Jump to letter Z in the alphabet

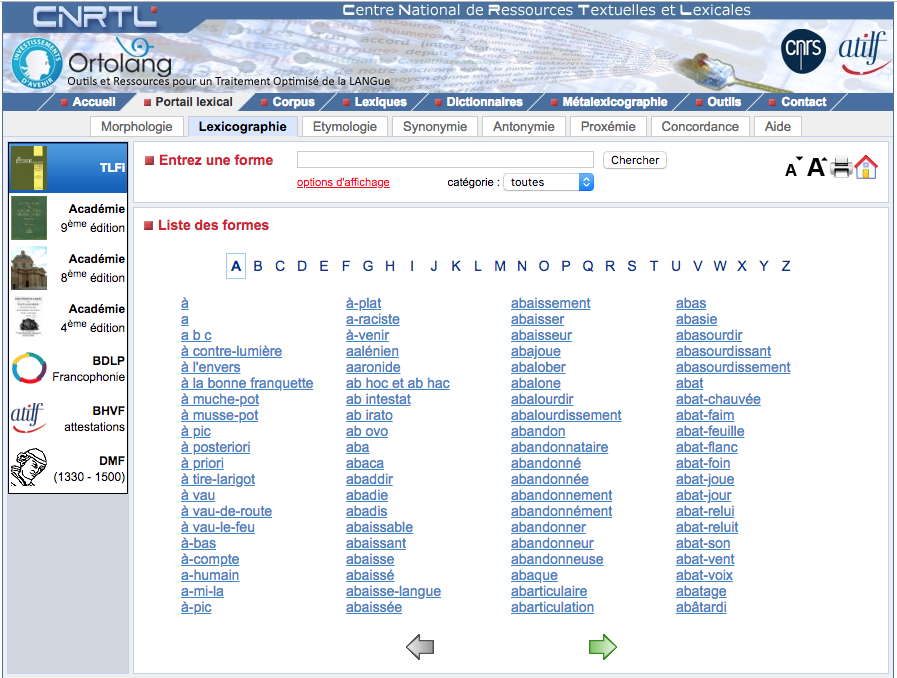(786, 266)
